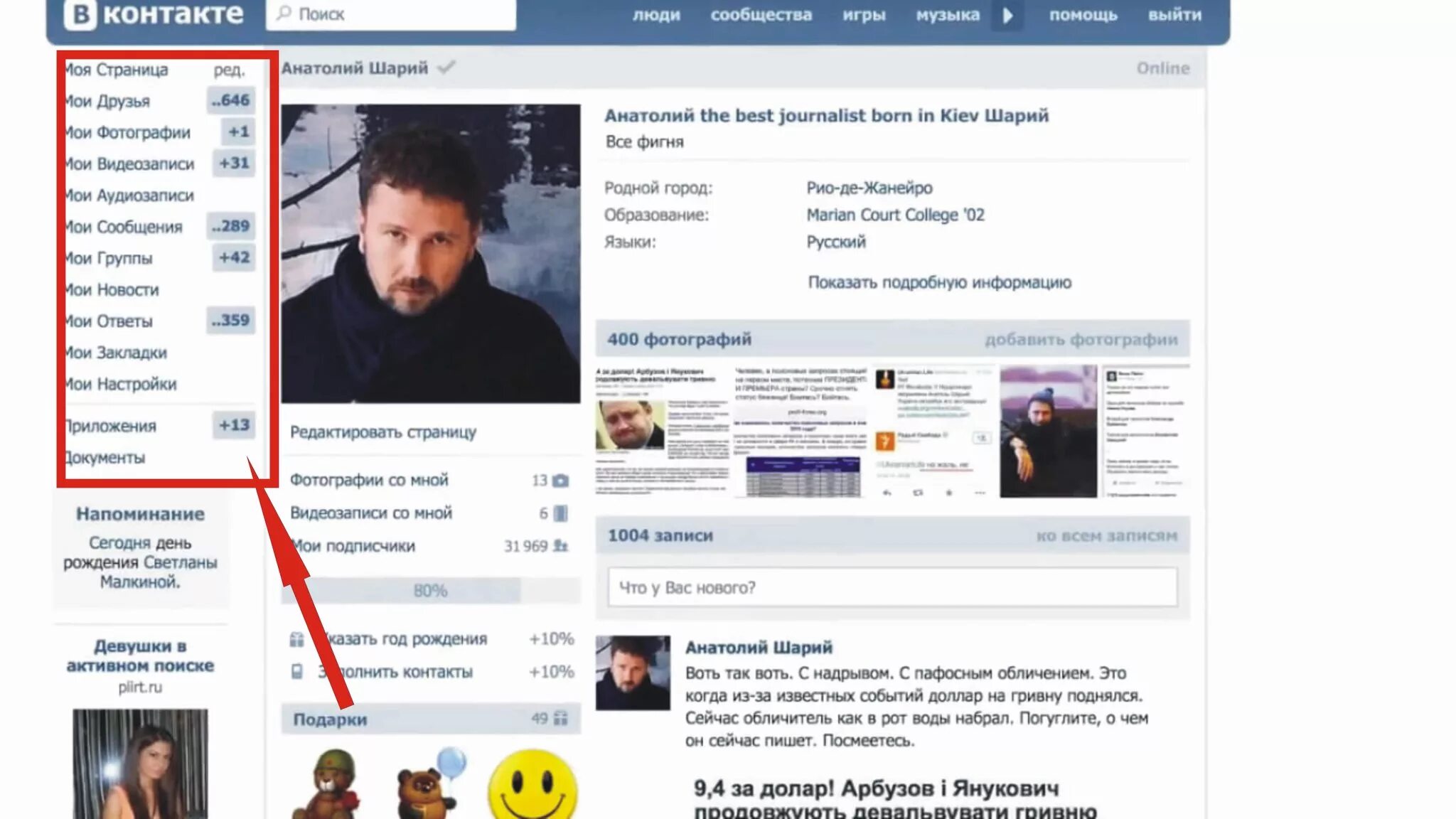The height and width of the screenshot is (819, 1456).
Task: Click the +42 groups counter badge
Action: pos(234,257)
